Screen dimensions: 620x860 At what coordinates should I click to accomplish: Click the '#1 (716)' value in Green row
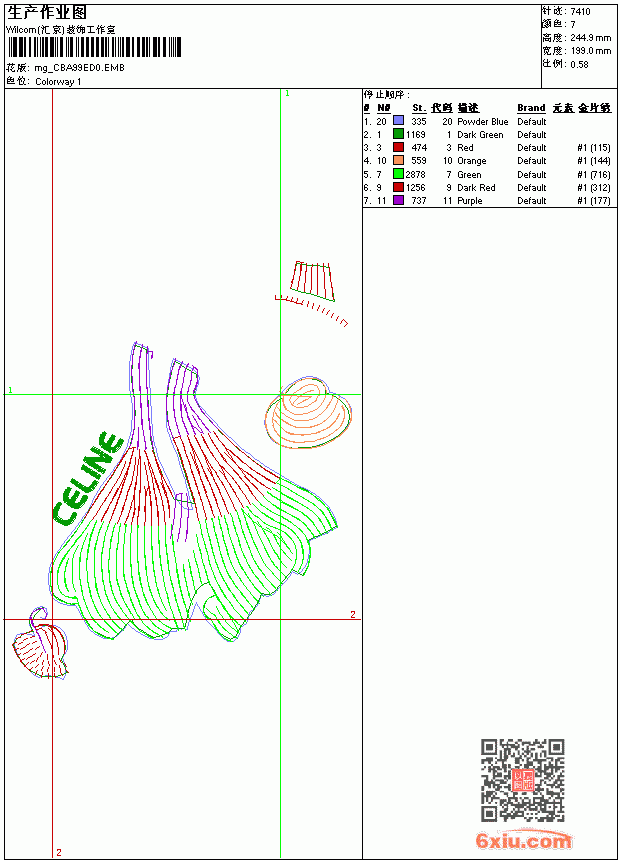click(594, 175)
